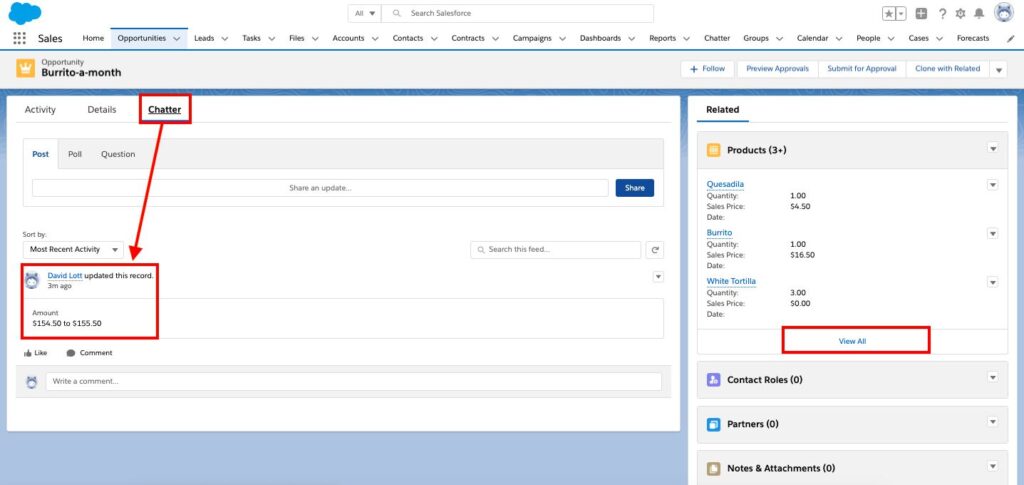Open the Favorites list dropdown arrow
Image resolution: width=1024 pixels, height=485 pixels.
[x=901, y=14]
